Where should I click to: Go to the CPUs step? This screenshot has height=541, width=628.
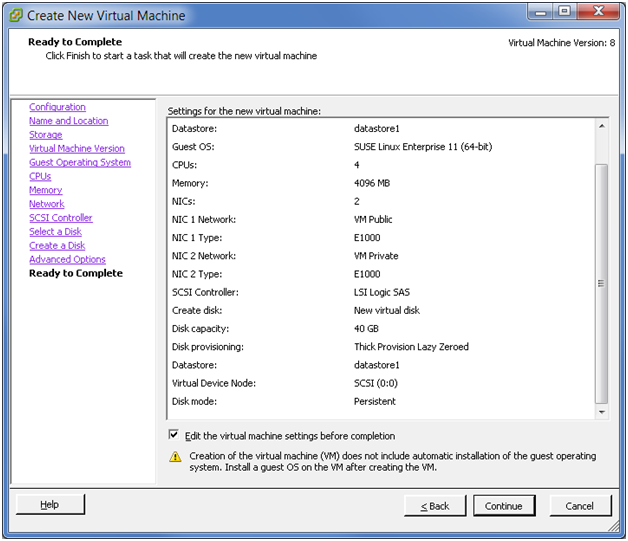coord(40,176)
